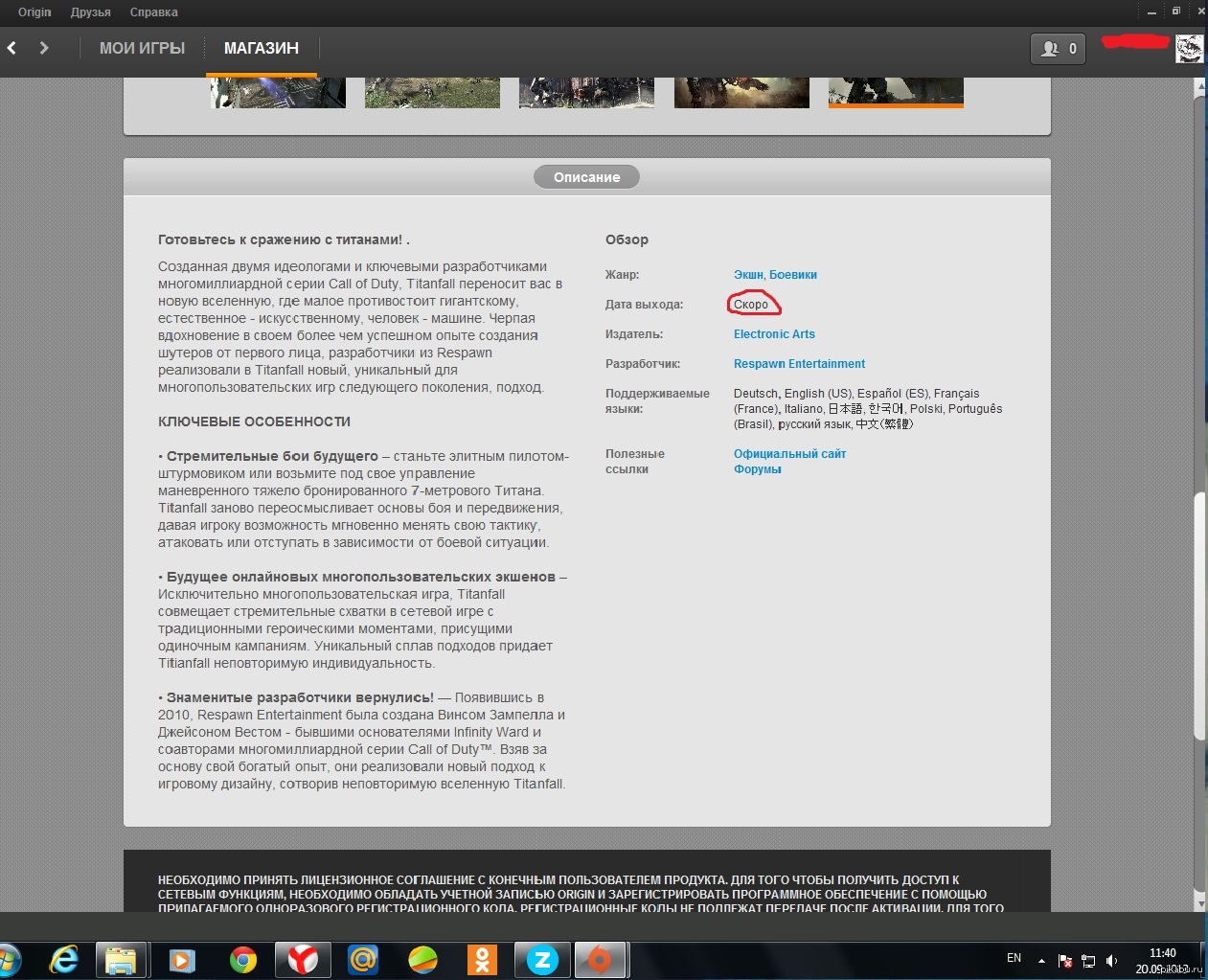Open the Electronic Arts publisher link
This screenshot has height=980, width=1208.
tap(774, 334)
